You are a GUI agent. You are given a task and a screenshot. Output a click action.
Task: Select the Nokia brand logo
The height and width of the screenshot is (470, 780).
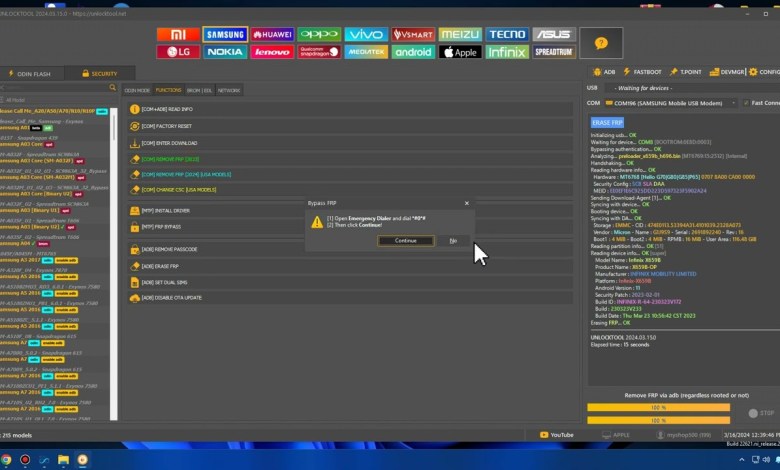coord(225,52)
